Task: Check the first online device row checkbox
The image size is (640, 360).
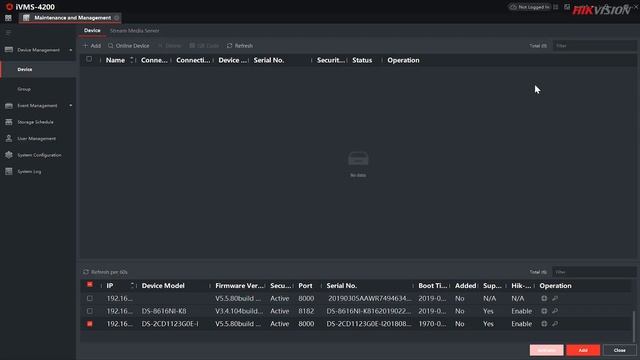Action: pos(90,298)
